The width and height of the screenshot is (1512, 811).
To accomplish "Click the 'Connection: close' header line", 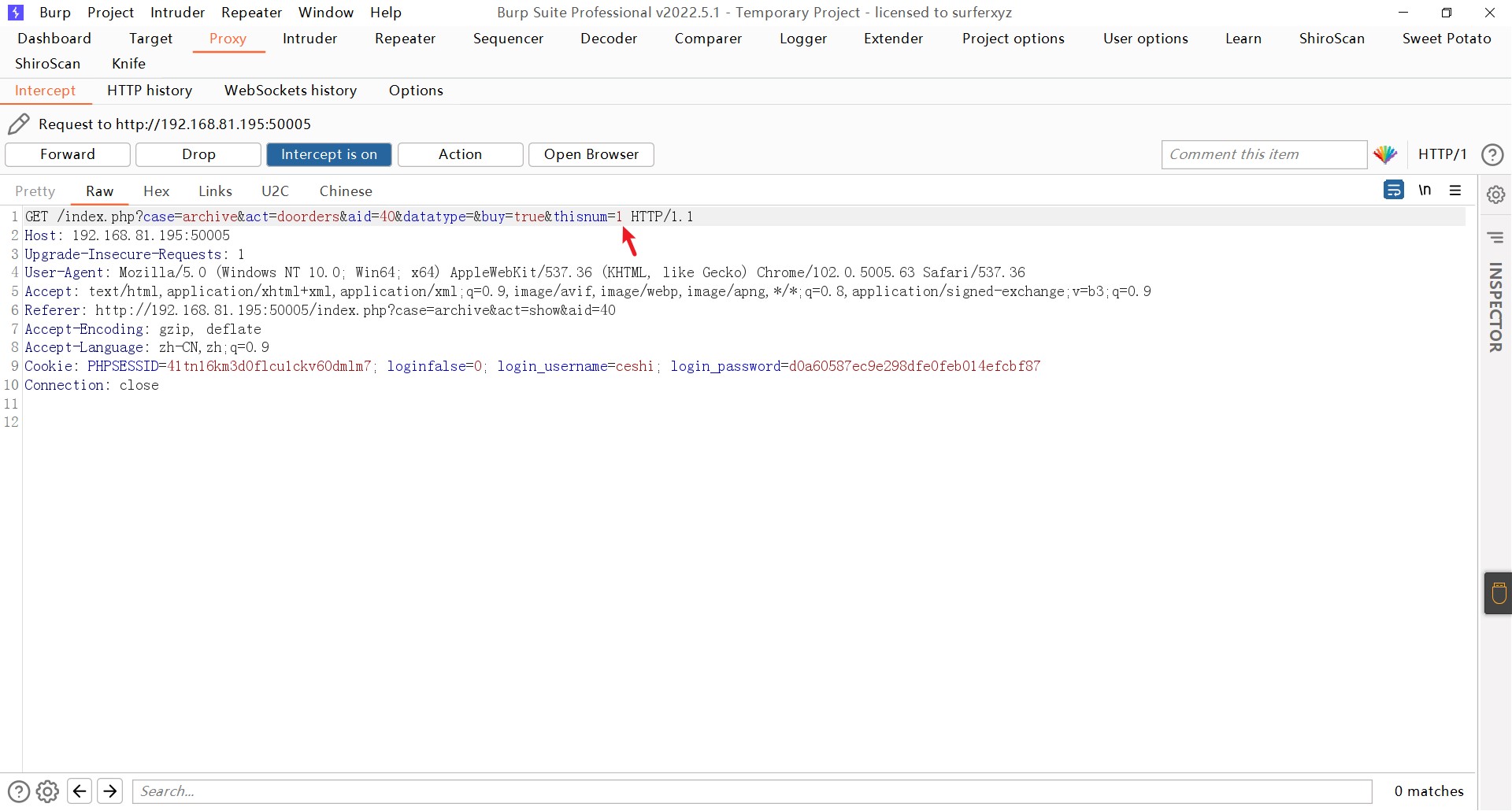I will (x=91, y=385).
